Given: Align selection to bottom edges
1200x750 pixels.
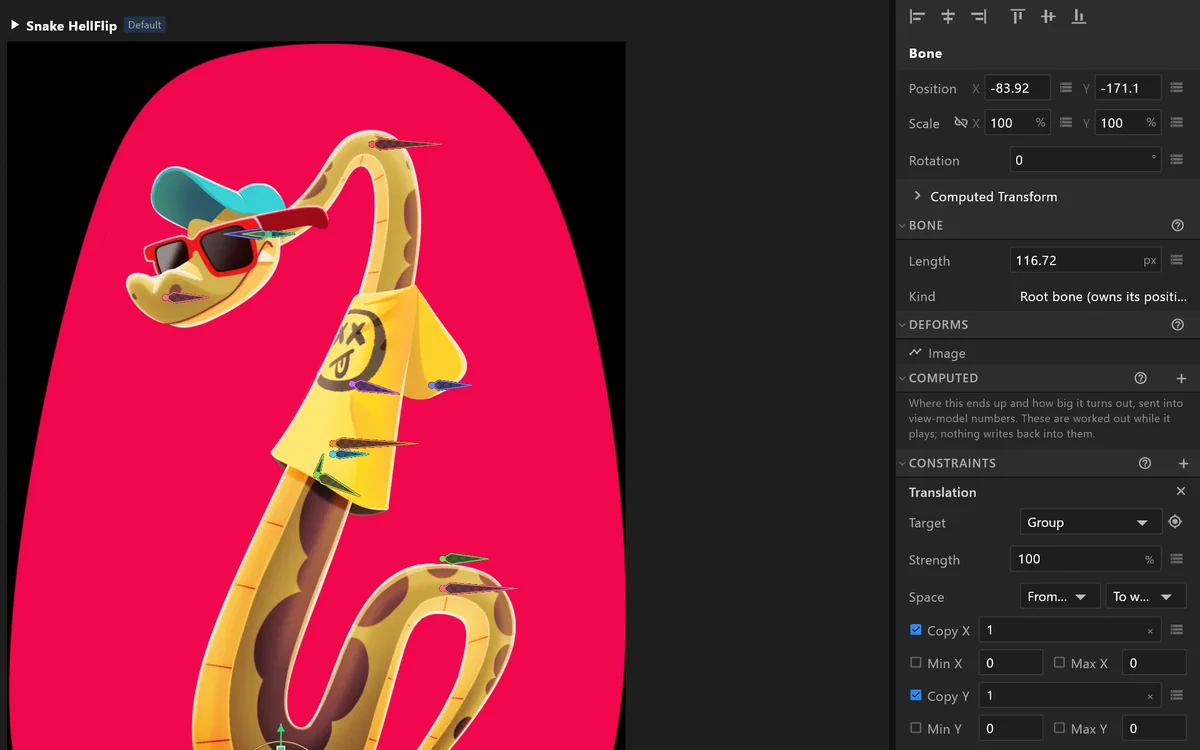Looking at the screenshot, I should [x=1079, y=16].
